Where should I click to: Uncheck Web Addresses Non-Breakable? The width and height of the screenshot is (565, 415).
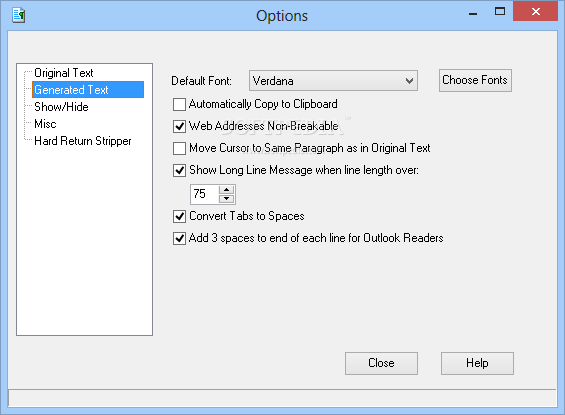pos(179,126)
